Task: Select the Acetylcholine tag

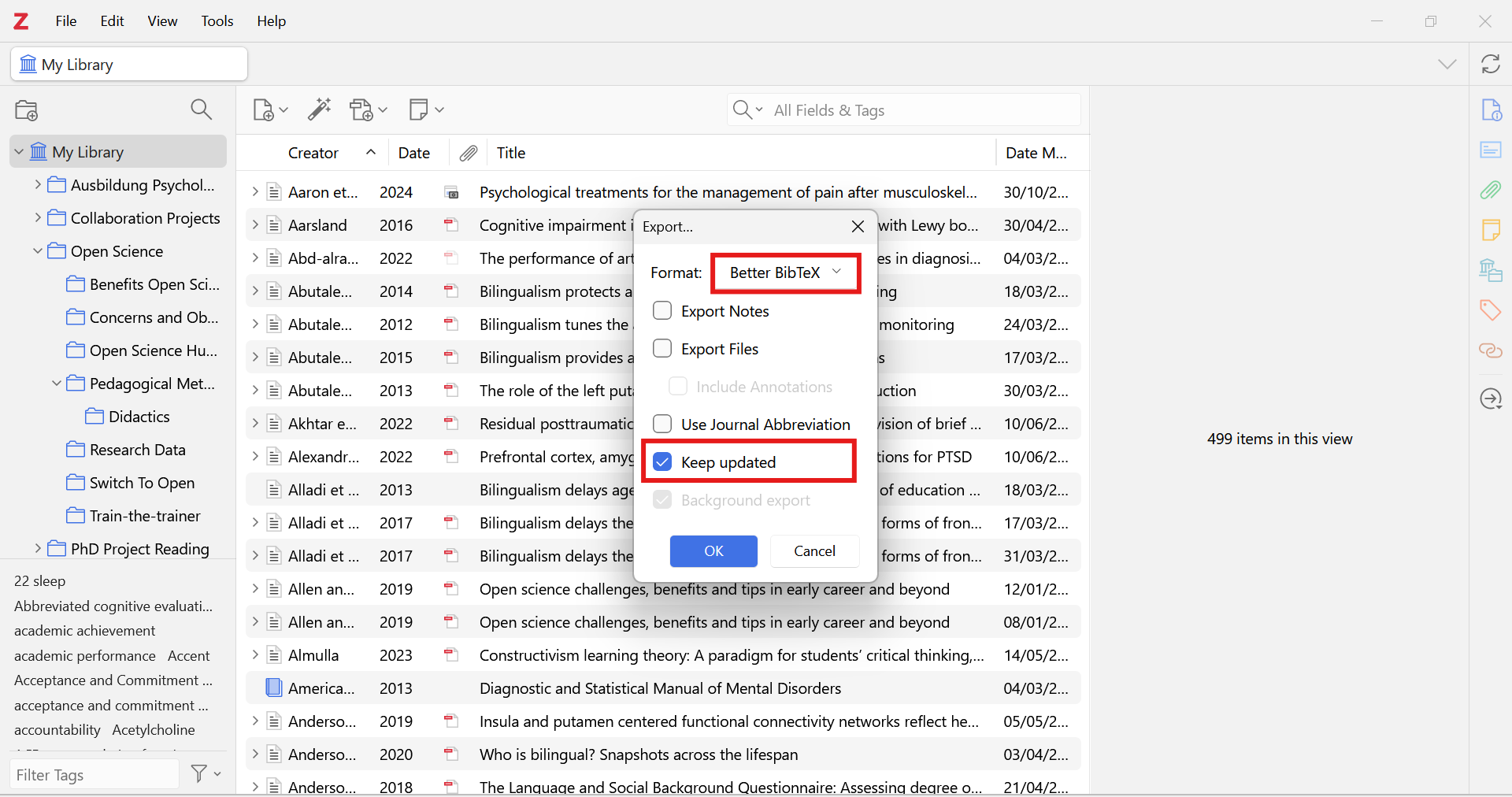Action: [x=154, y=730]
